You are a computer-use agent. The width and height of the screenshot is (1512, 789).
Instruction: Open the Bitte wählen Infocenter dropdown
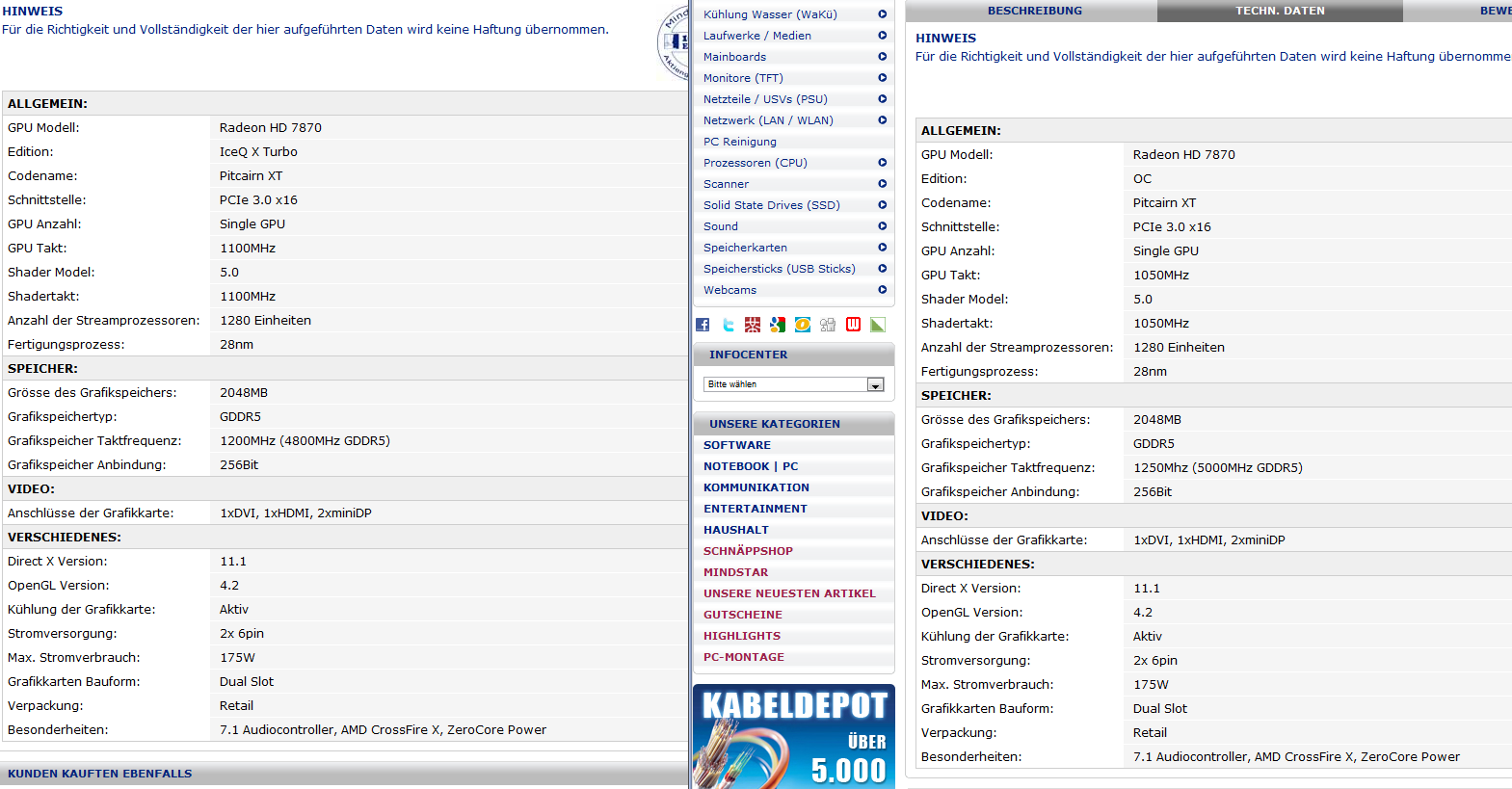coord(794,384)
